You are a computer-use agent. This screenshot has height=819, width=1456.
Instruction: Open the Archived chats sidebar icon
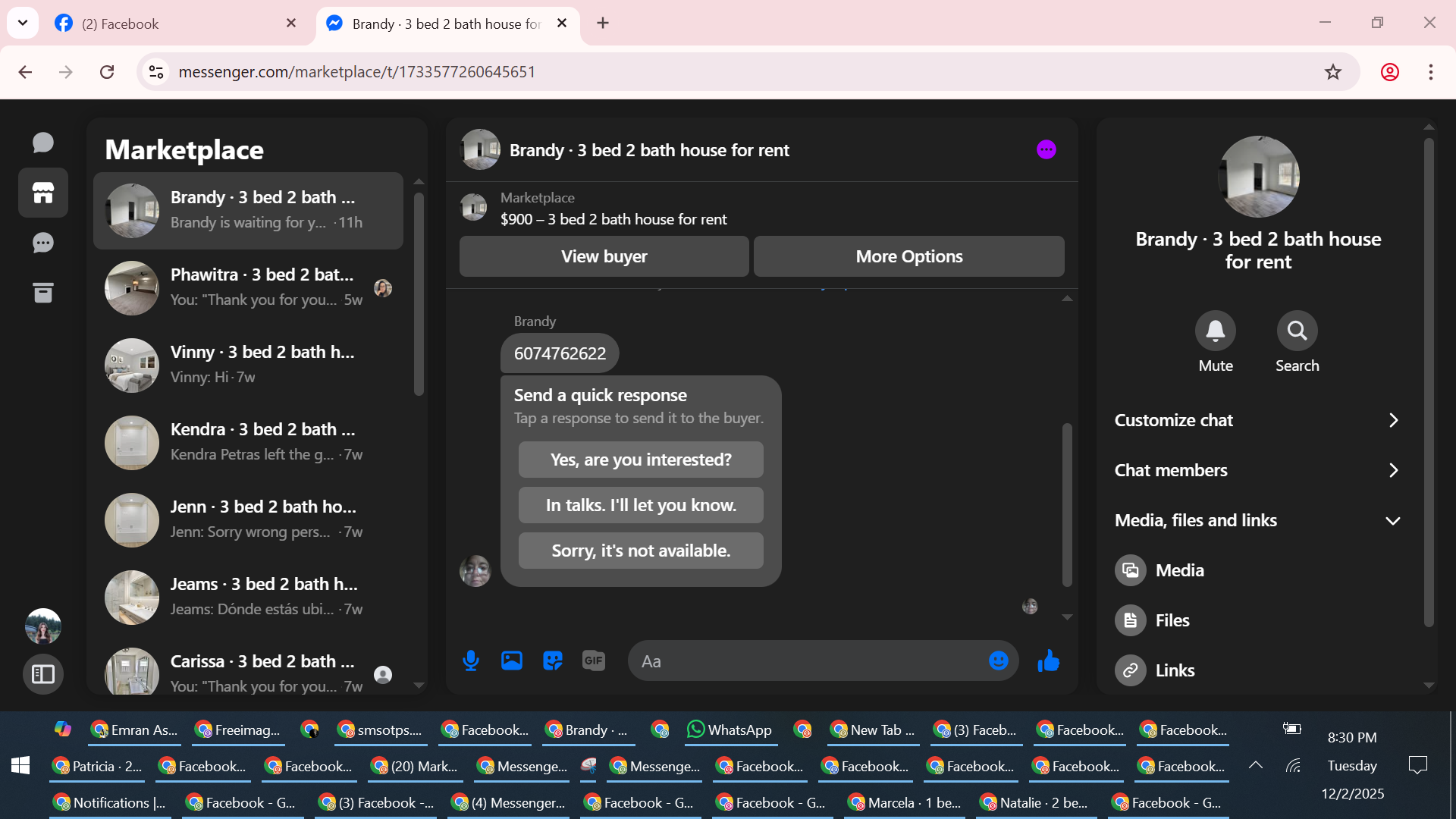(43, 293)
